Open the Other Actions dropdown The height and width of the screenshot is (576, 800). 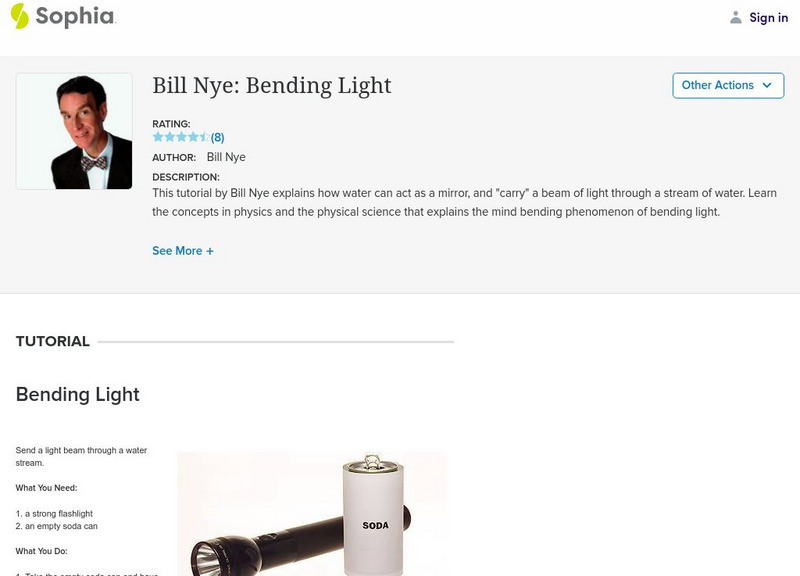(x=728, y=85)
